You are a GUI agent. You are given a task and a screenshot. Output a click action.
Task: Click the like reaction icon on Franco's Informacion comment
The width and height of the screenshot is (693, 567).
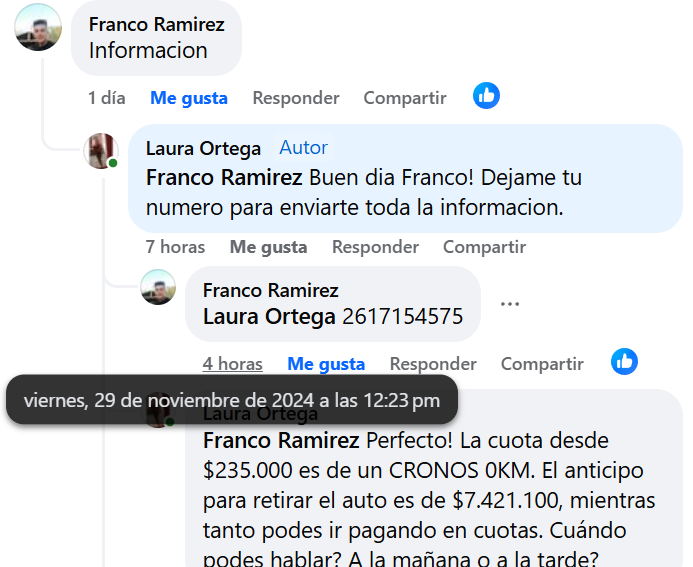point(486,95)
